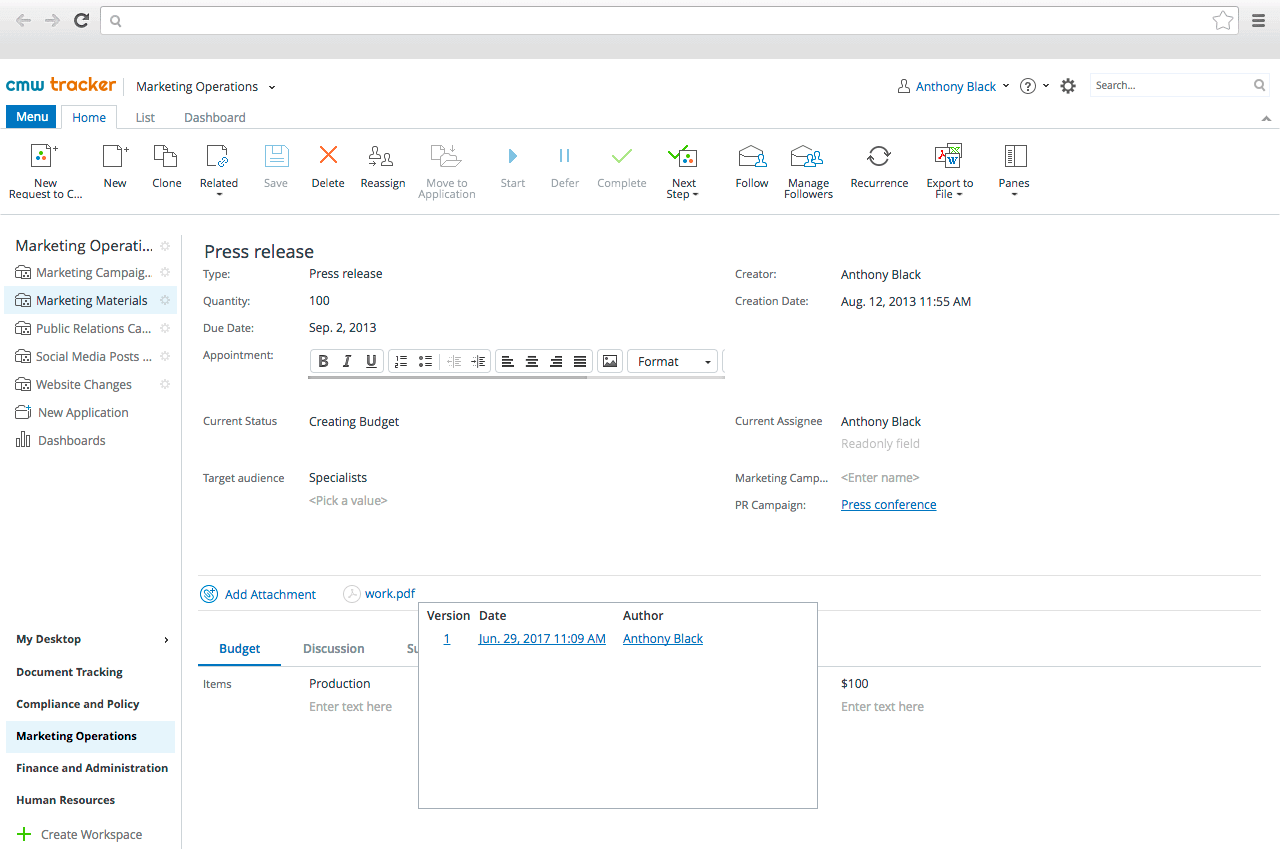The image size is (1280, 859).
Task: Open the Press conference link
Action: (888, 505)
